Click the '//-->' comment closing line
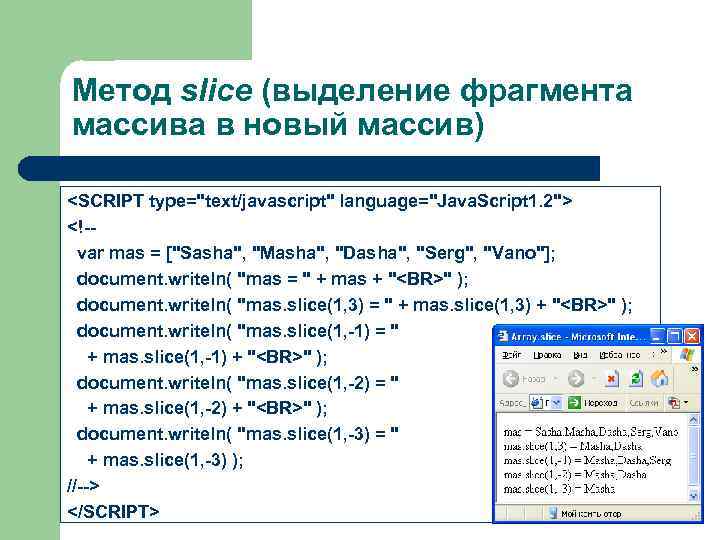The image size is (720, 540). pyautogui.click(x=83, y=485)
